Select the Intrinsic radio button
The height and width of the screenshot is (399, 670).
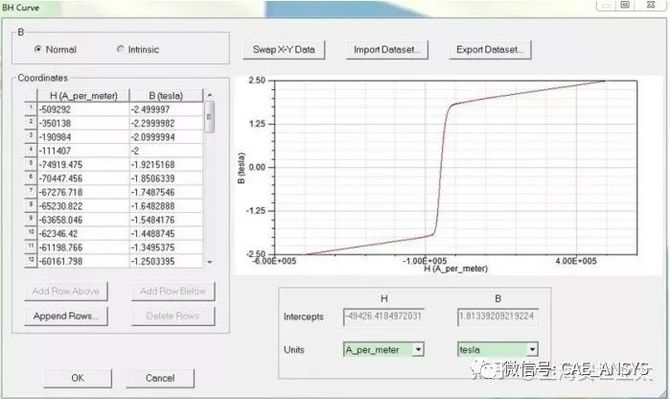tap(120, 49)
